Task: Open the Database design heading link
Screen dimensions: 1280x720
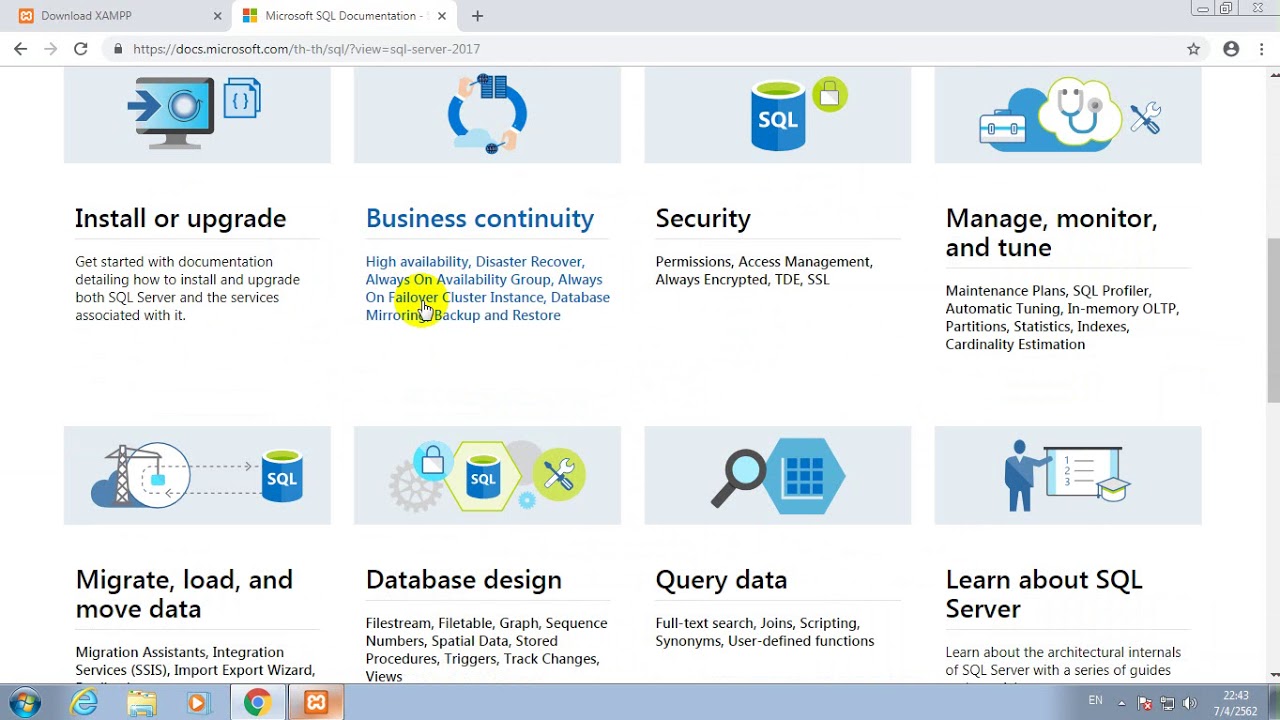Action: coord(464,580)
